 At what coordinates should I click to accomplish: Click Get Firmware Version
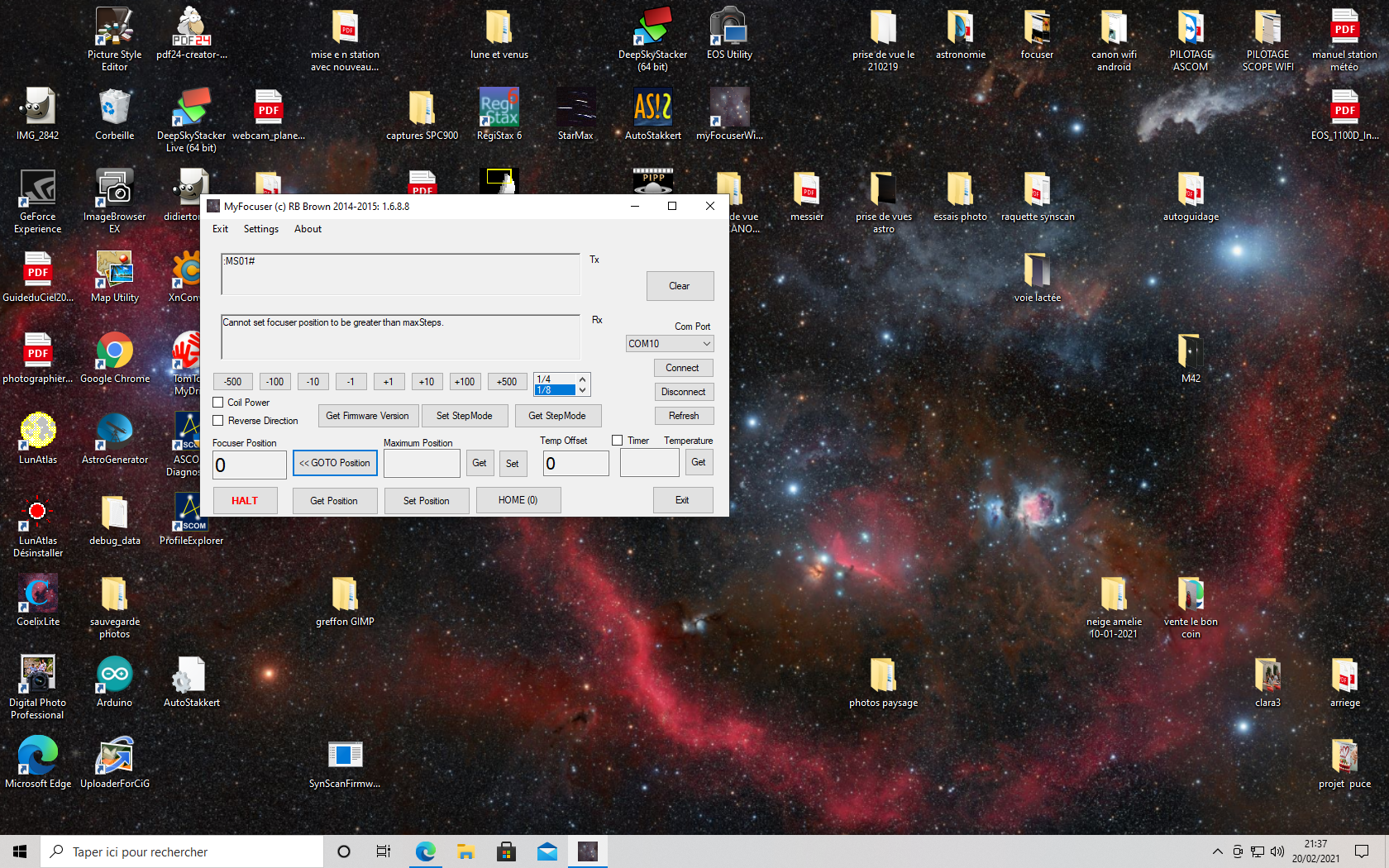pyautogui.click(x=367, y=416)
